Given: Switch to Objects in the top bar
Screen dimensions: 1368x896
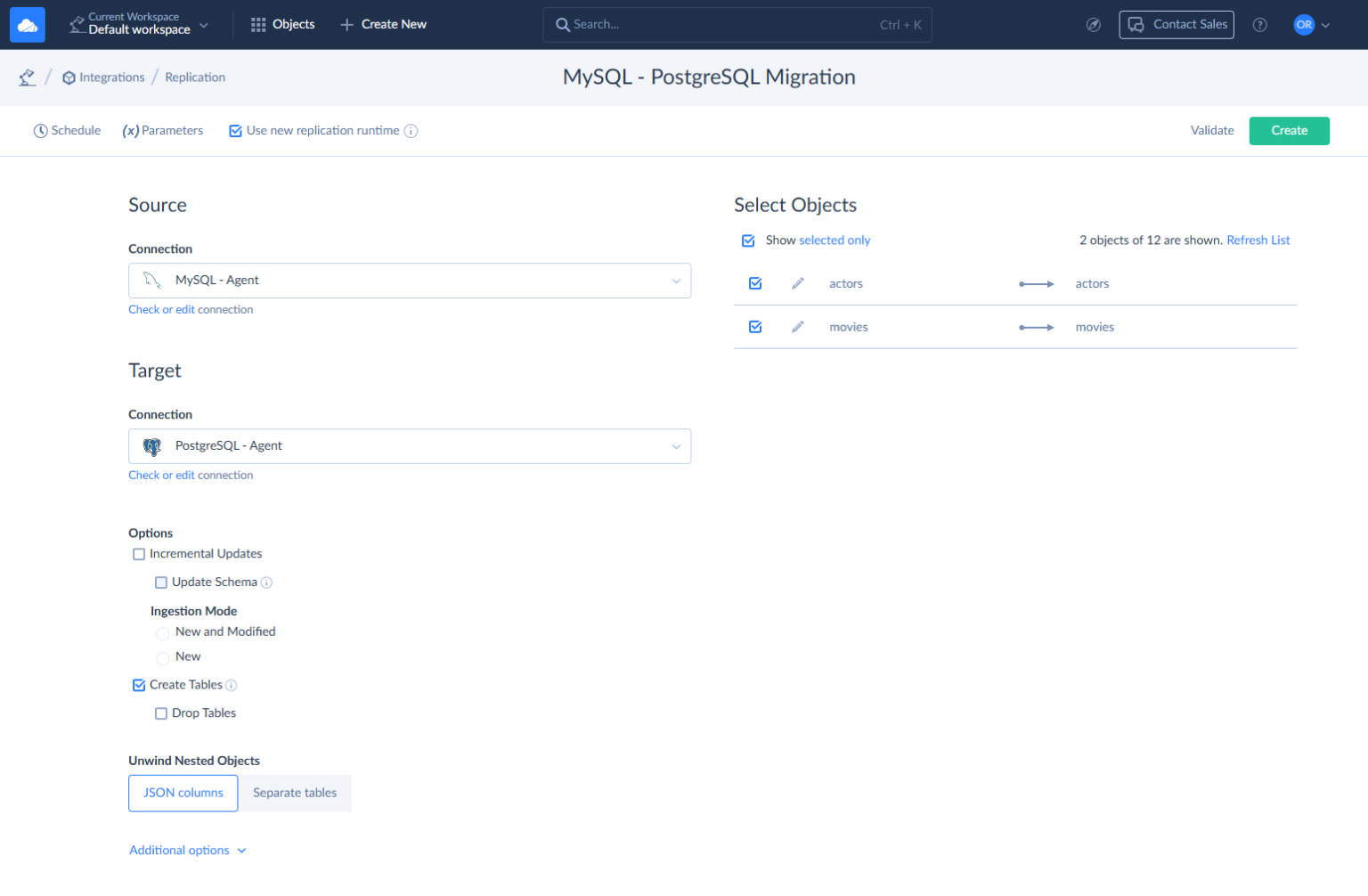Looking at the screenshot, I should [282, 24].
